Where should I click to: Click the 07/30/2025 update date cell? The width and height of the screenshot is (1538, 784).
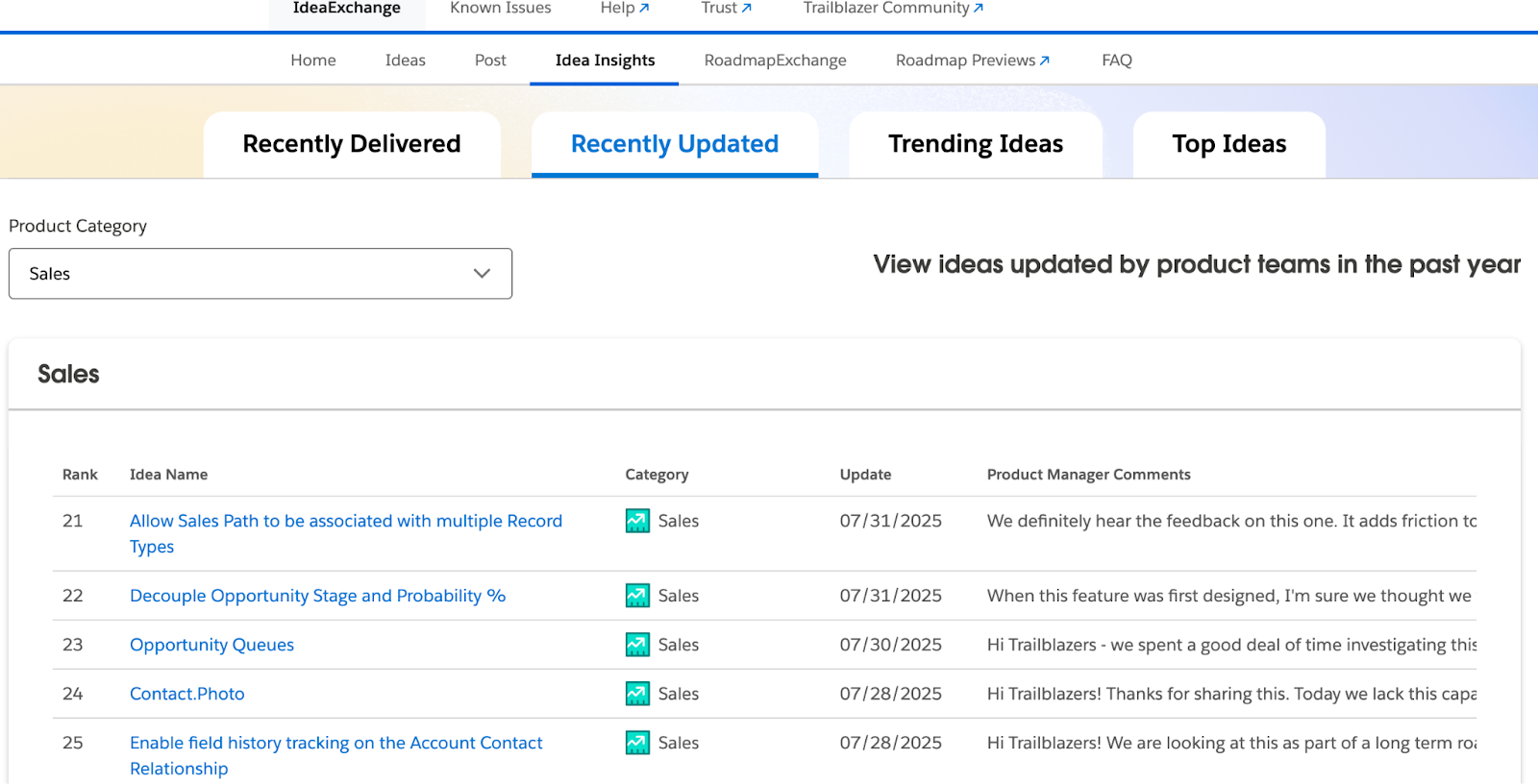891,645
